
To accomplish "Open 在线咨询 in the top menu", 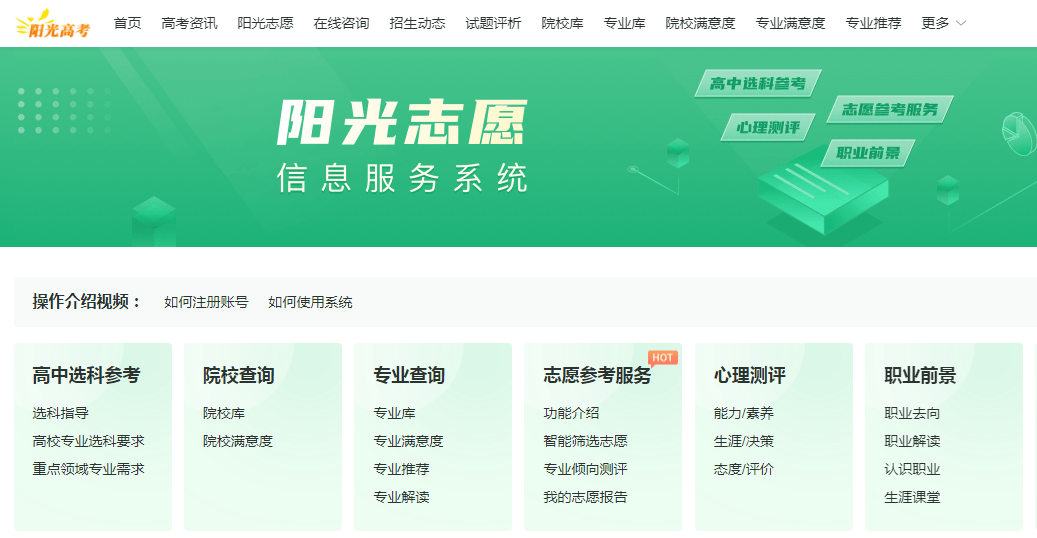I will coord(341,23).
